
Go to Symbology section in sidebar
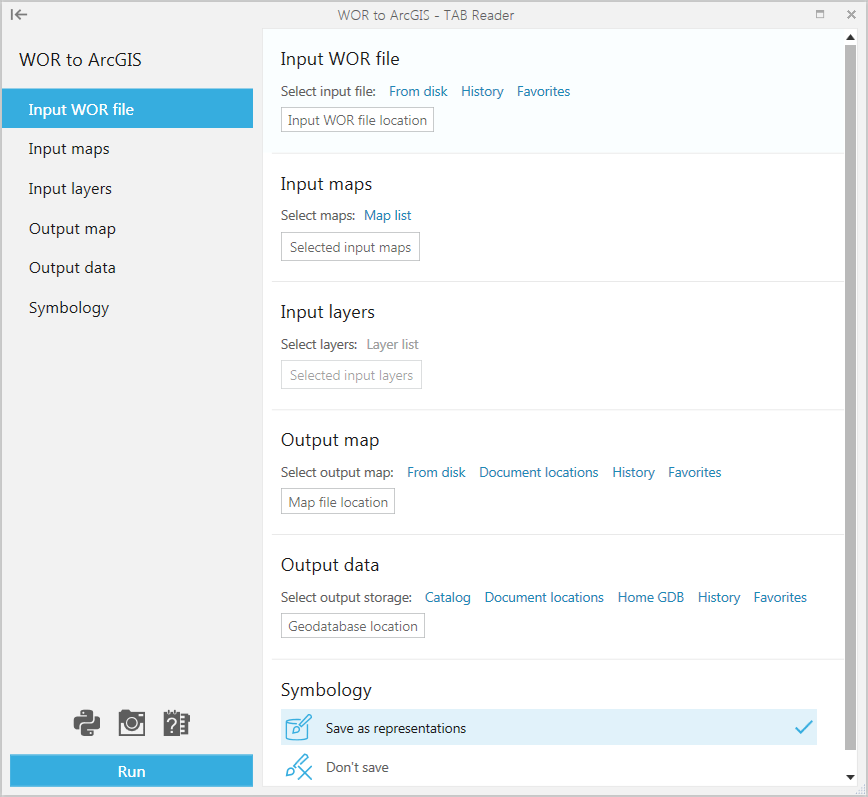[x=127, y=308]
